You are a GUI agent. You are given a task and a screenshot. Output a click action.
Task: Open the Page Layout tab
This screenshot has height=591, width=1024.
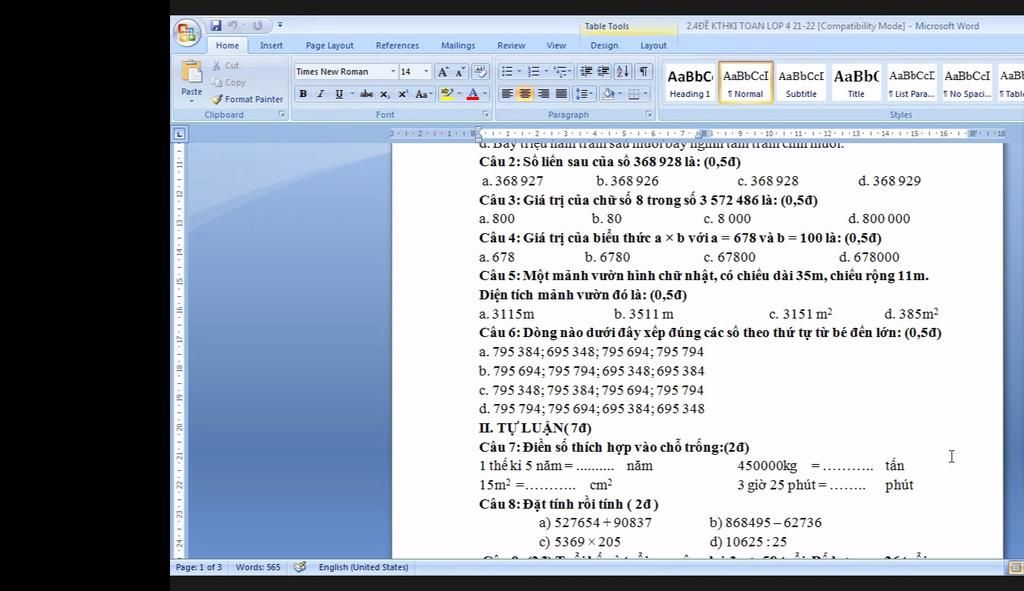(x=329, y=45)
